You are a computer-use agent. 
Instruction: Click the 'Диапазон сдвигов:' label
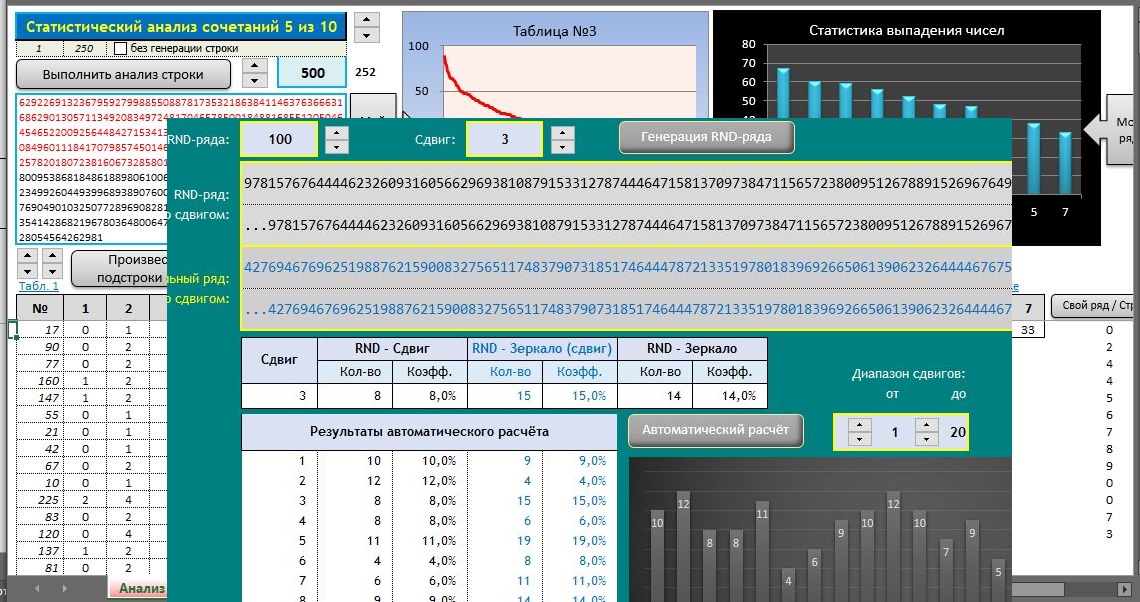(908, 374)
